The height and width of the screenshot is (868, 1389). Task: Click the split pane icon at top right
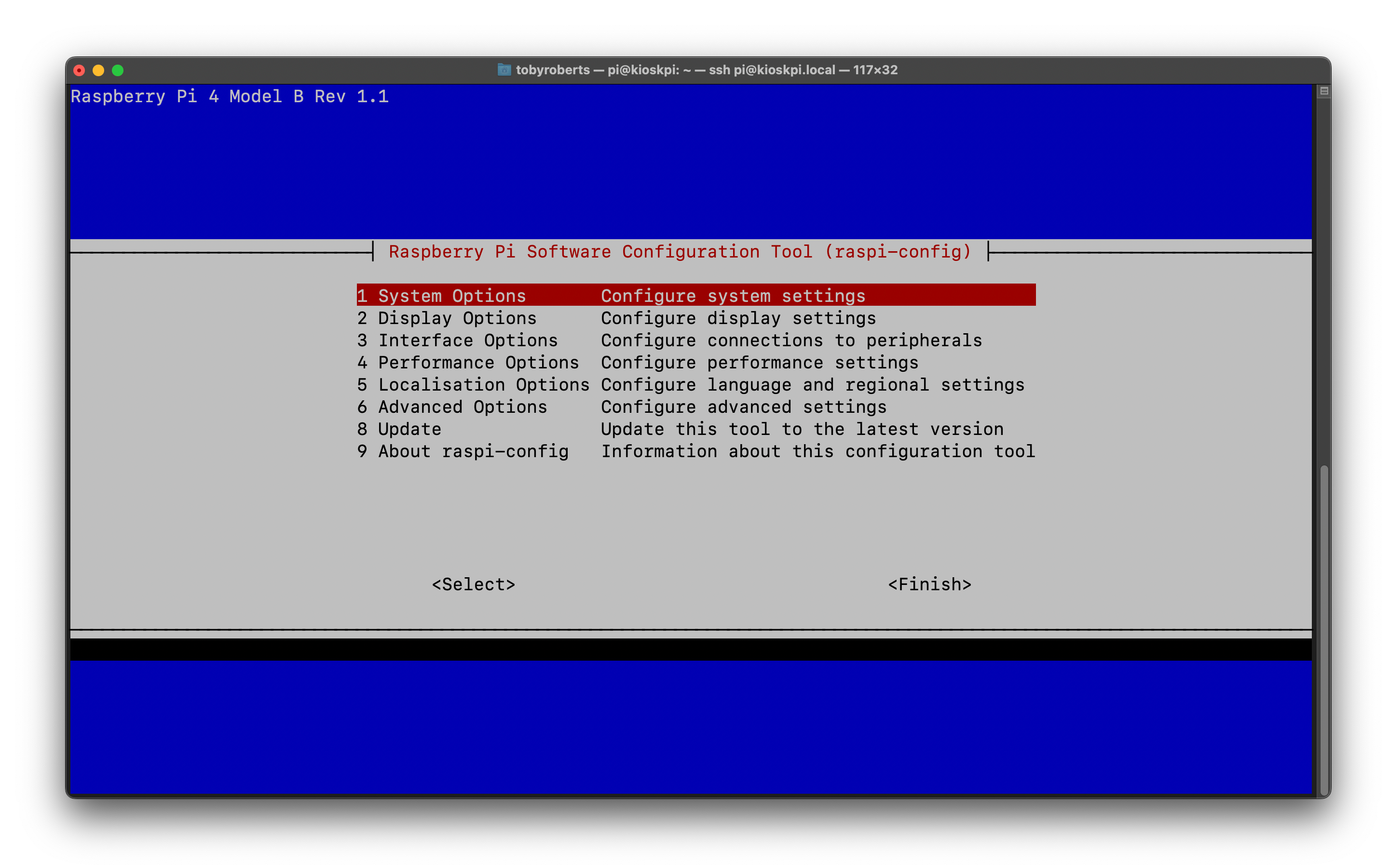(x=1323, y=91)
